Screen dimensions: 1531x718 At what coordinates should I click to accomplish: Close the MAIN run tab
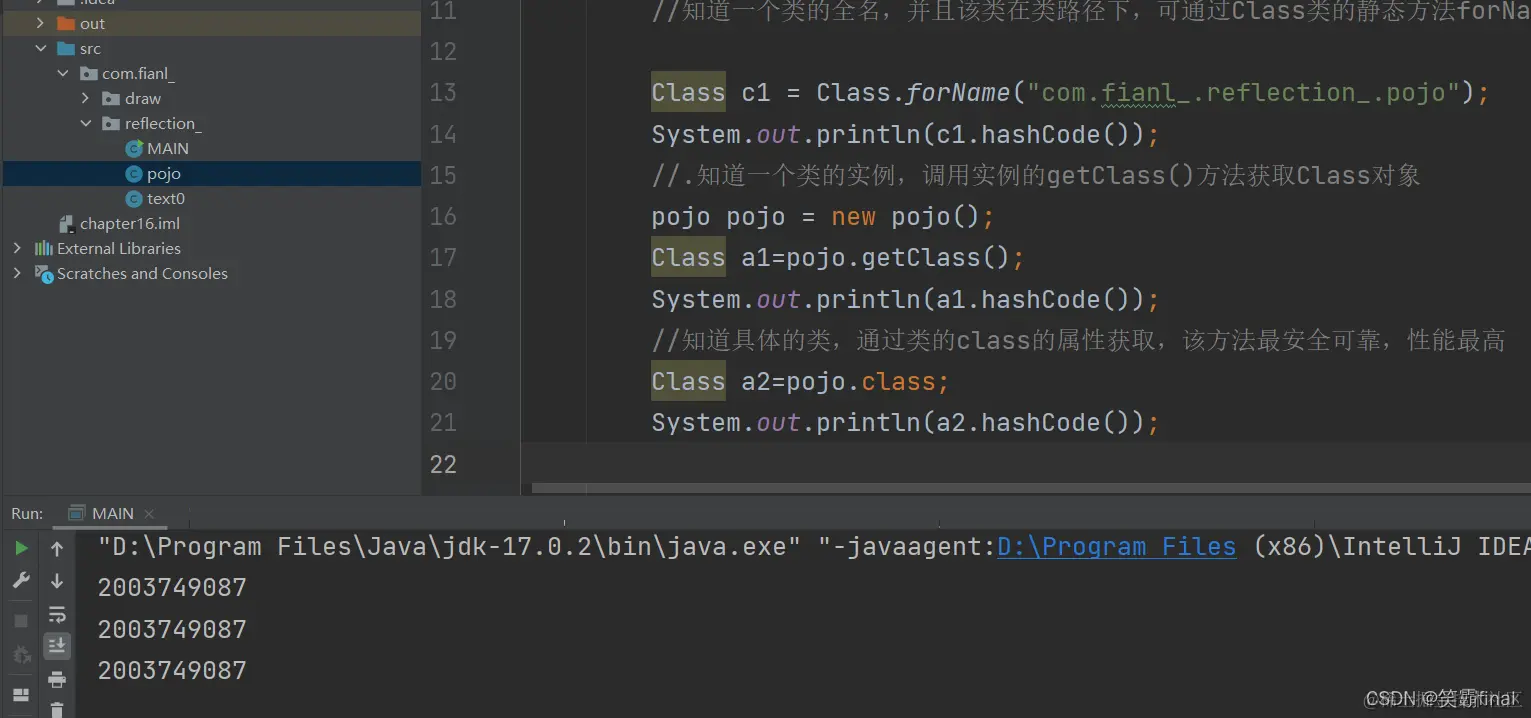coord(149,514)
